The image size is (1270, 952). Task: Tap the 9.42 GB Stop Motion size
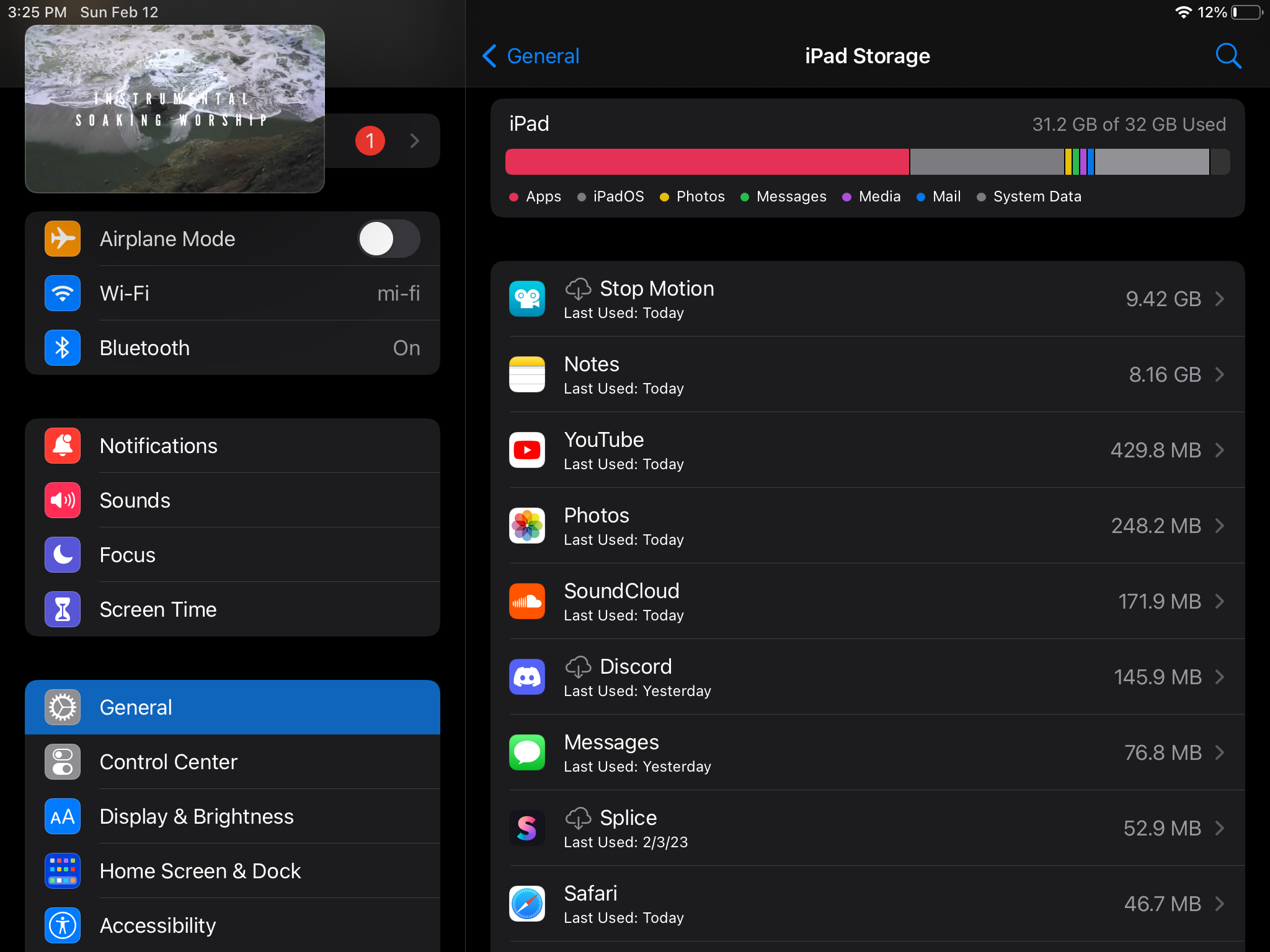(x=1163, y=299)
